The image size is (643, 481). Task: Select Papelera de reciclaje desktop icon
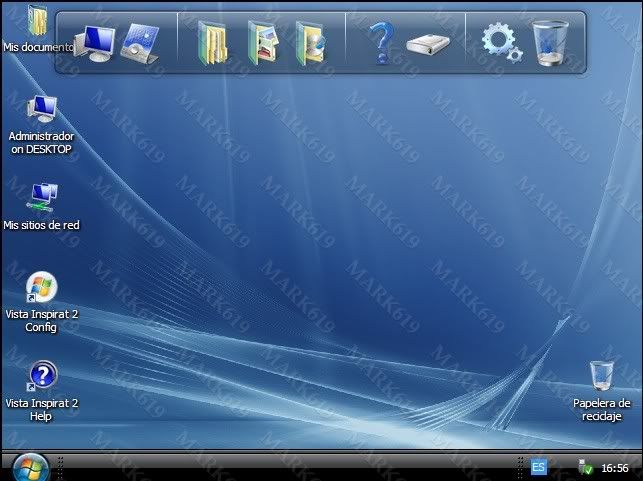pos(601,392)
